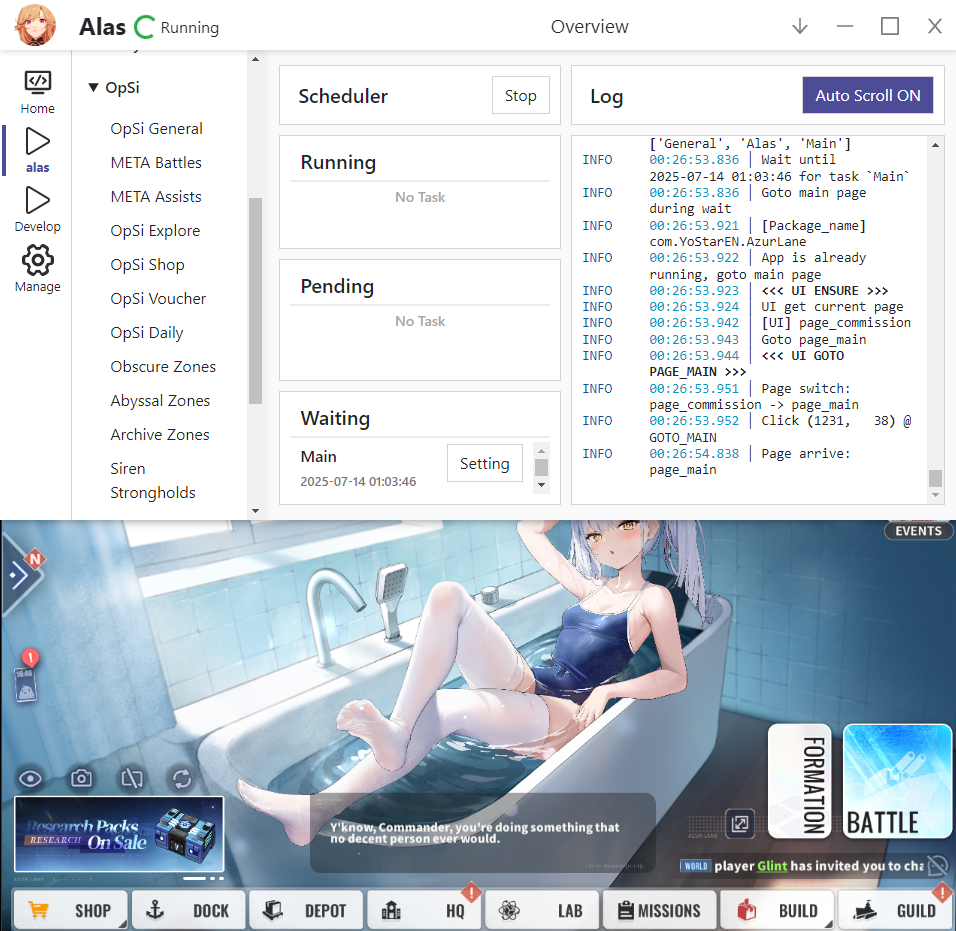This screenshot has width=956, height=931.
Task: Click Log panel scrollbar up arrow
Action: (x=935, y=145)
